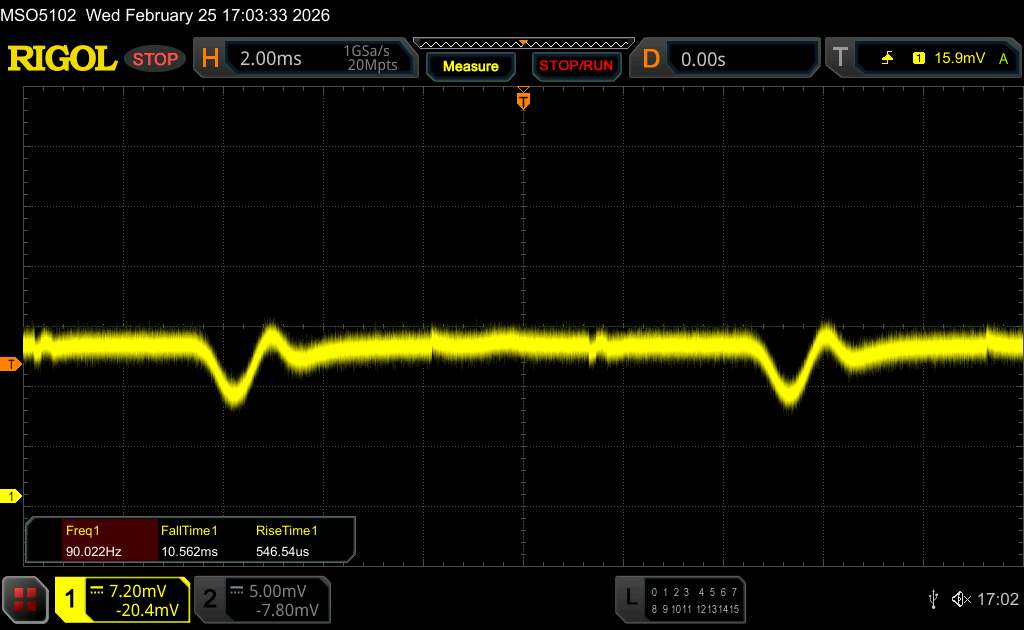Click the L logic analyzer icon
This screenshot has height=630, width=1024.
[631, 598]
